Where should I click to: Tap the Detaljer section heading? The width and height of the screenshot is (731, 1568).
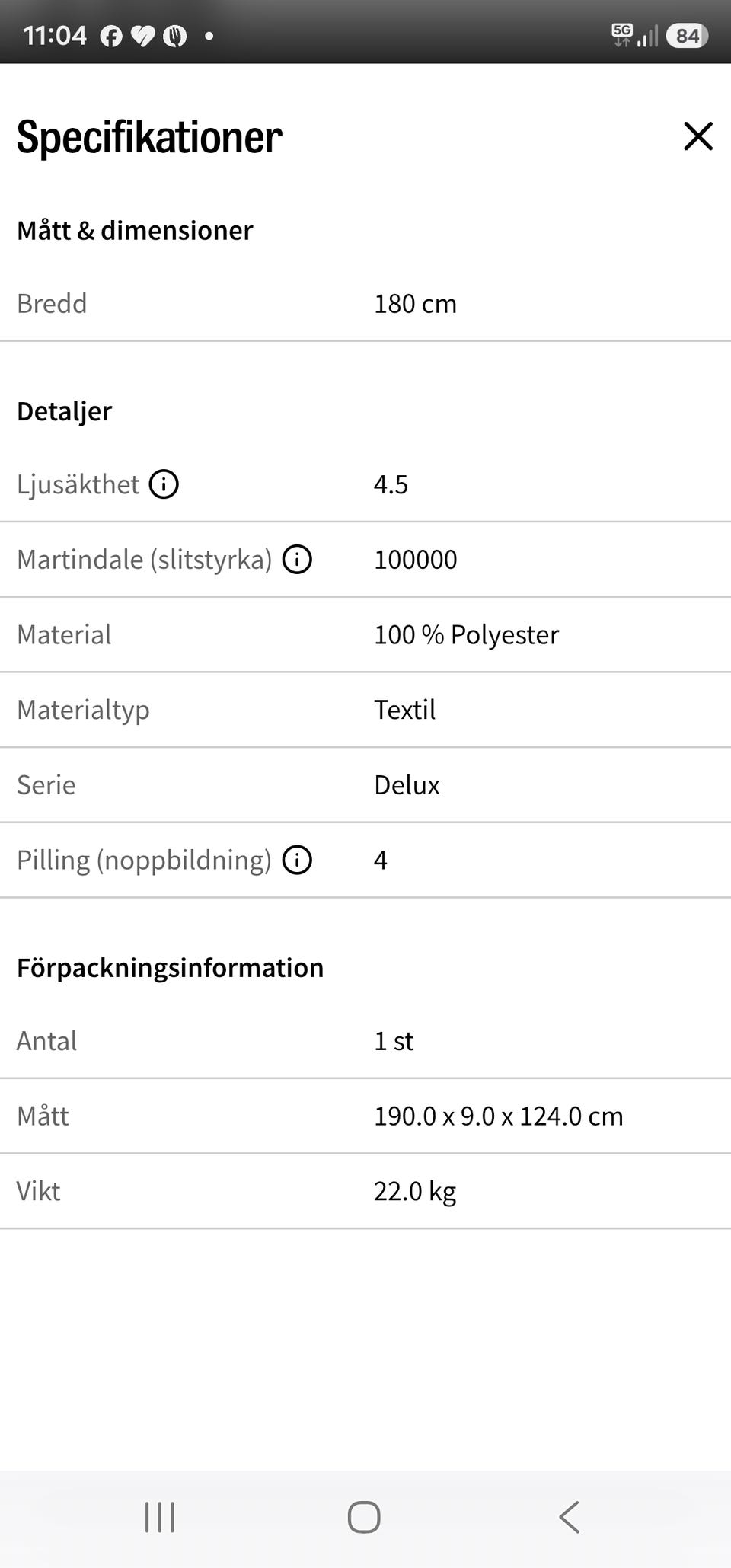(65, 411)
